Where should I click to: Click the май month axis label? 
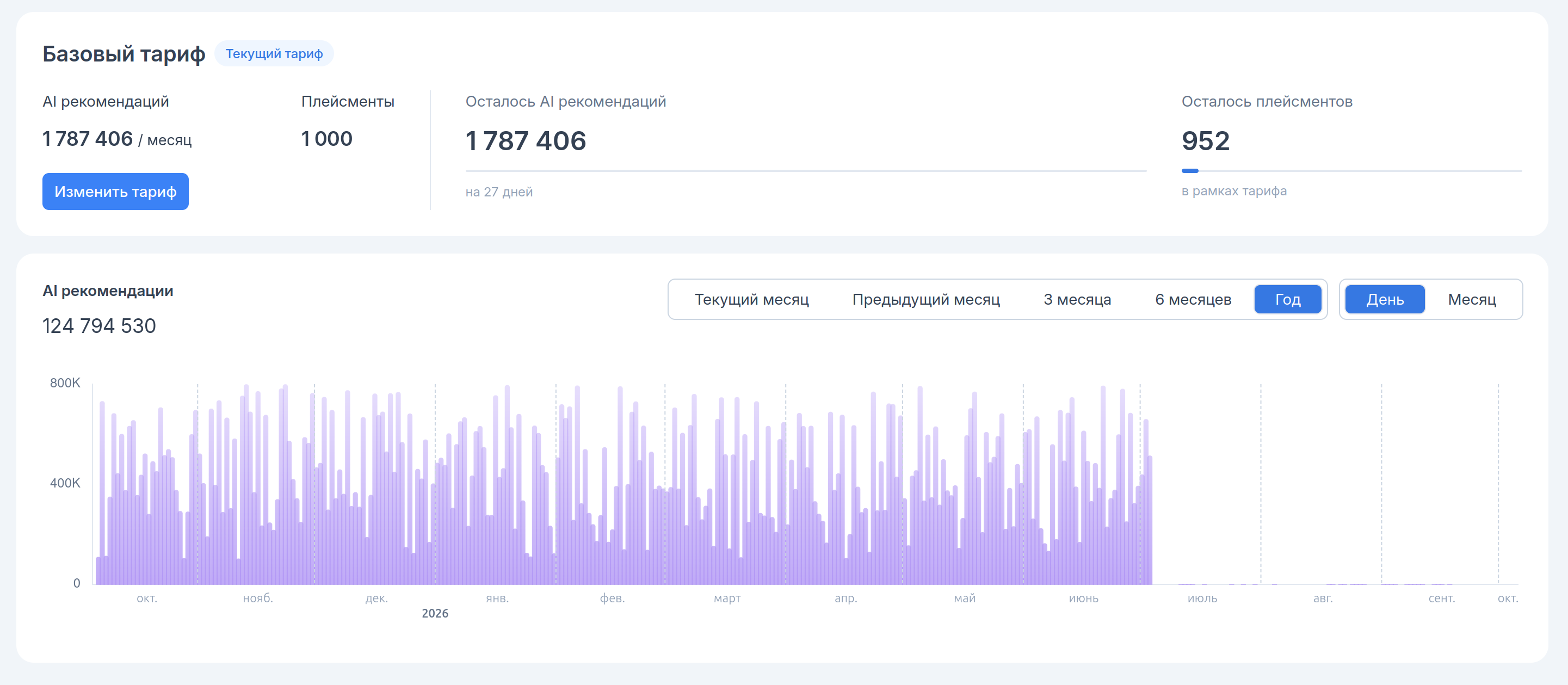(x=965, y=598)
